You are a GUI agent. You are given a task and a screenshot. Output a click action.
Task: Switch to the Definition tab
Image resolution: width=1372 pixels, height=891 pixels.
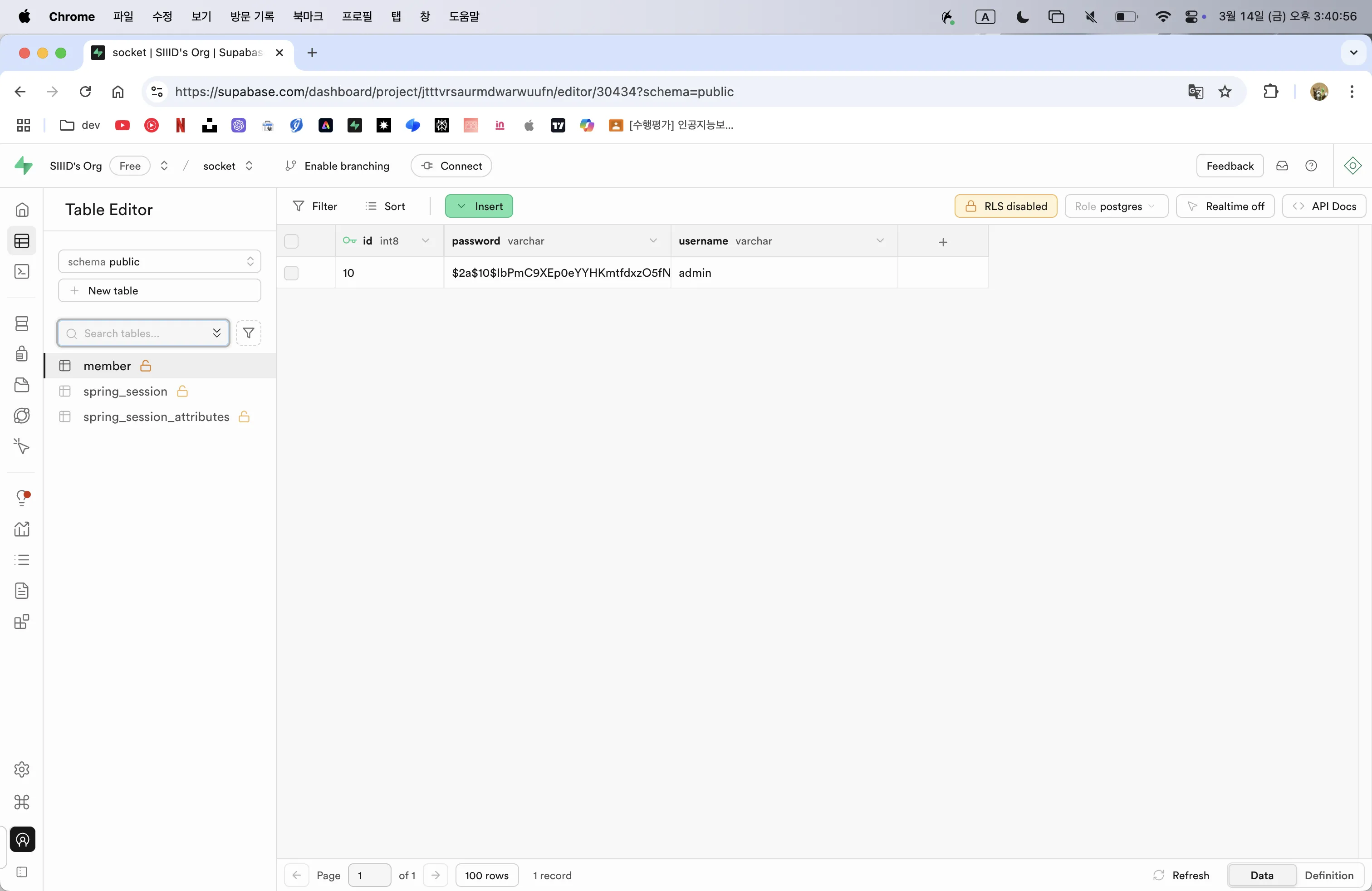click(x=1329, y=875)
